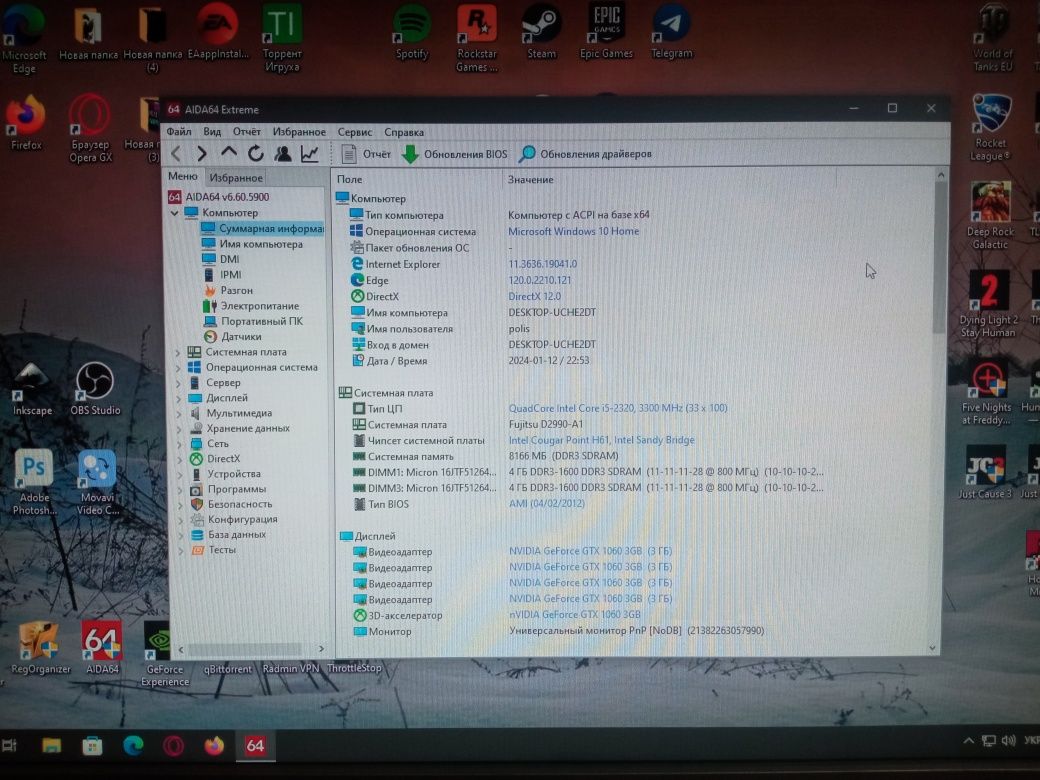This screenshot has height=780, width=1040.
Task: Open the Intel Cougar Point H61 chipset link
Action: [601, 440]
